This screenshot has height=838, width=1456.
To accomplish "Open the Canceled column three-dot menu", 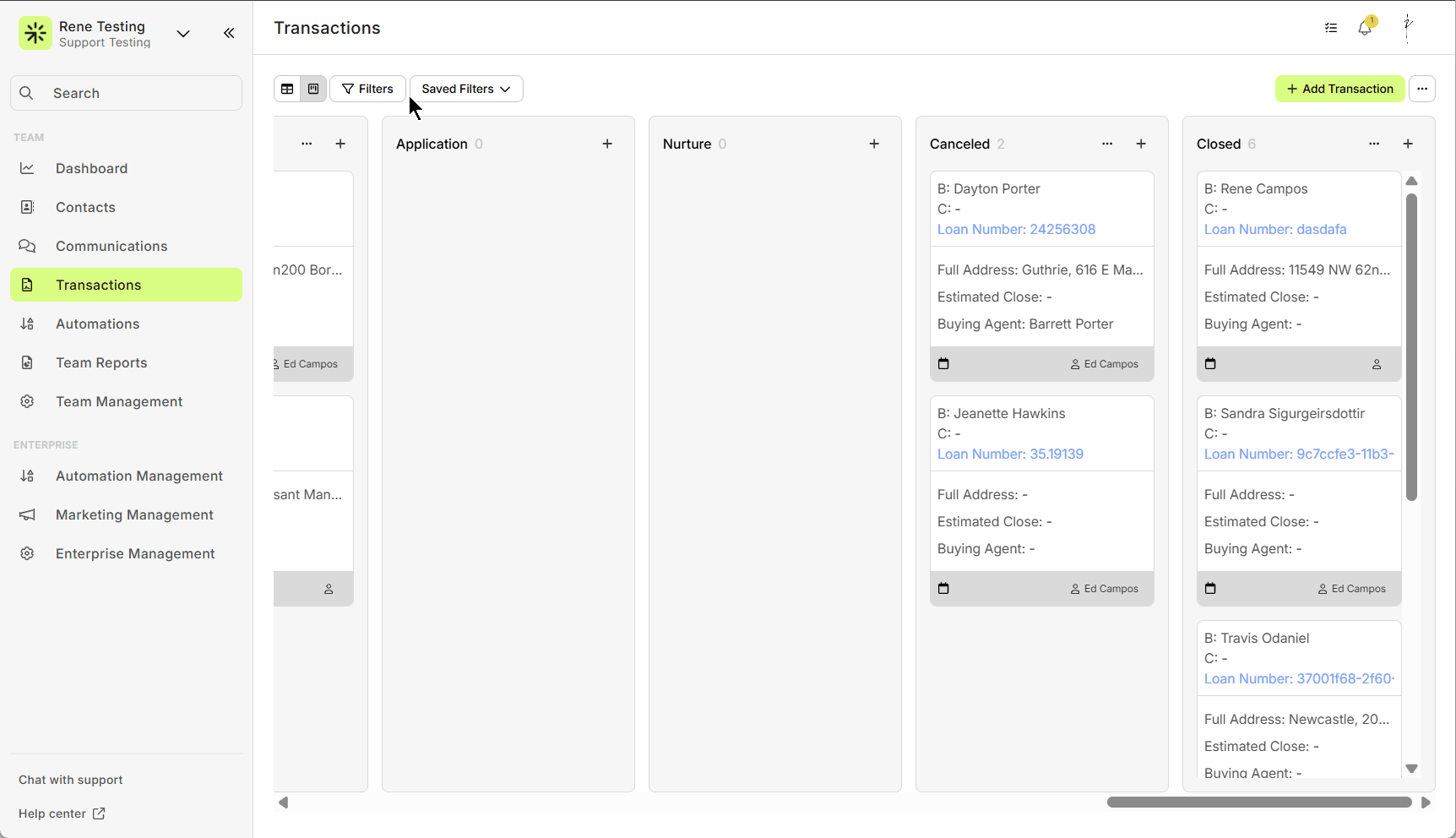I will 1107,144.
